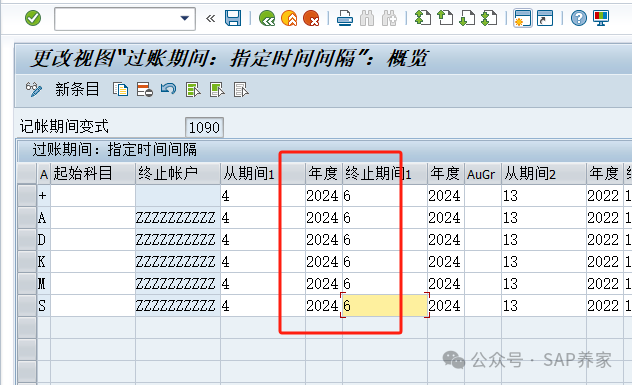Screen dimensions: 632x385
Task: Go to Next Page icon
Action: pyautogui.click(x=467, y=18)
